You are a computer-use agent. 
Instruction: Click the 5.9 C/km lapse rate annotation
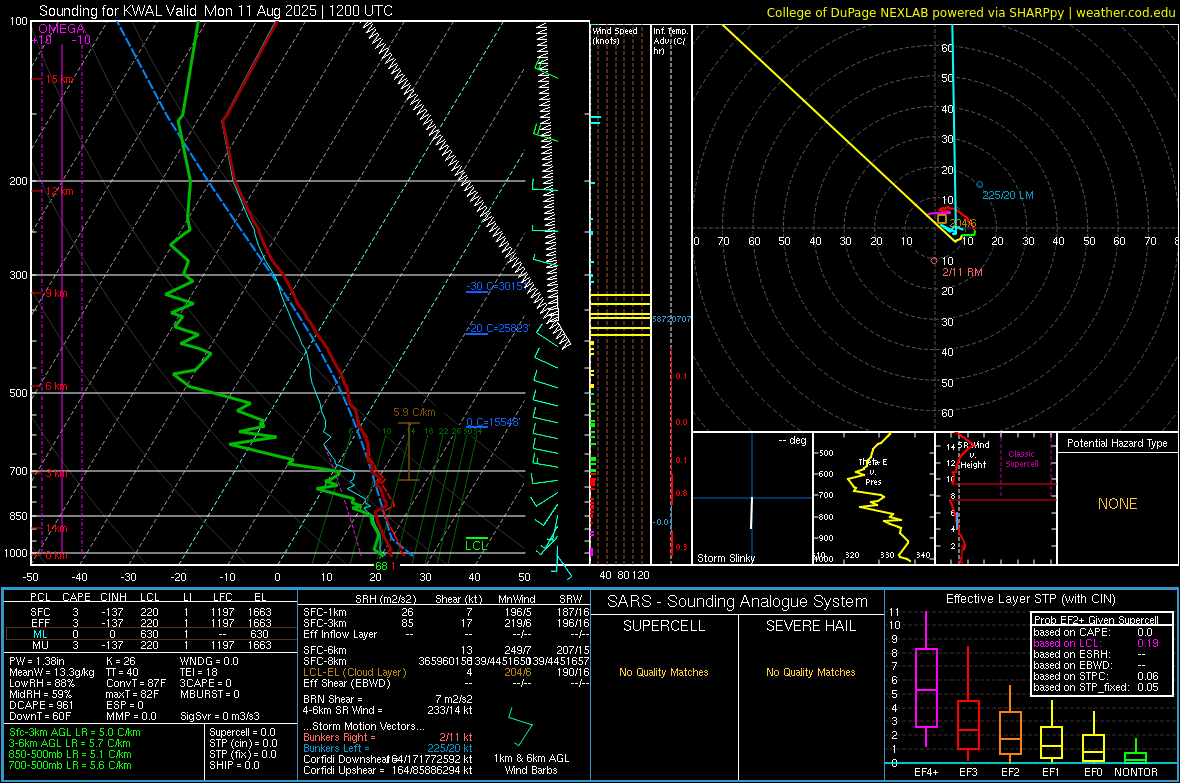coord(414,413)
